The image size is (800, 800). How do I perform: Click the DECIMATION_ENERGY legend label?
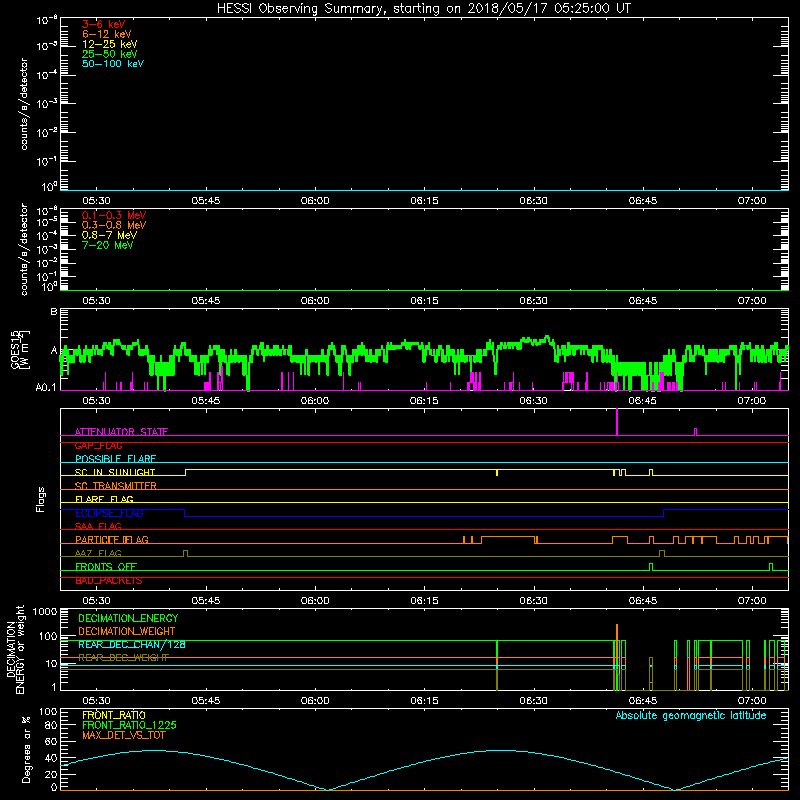coord(128,618)
